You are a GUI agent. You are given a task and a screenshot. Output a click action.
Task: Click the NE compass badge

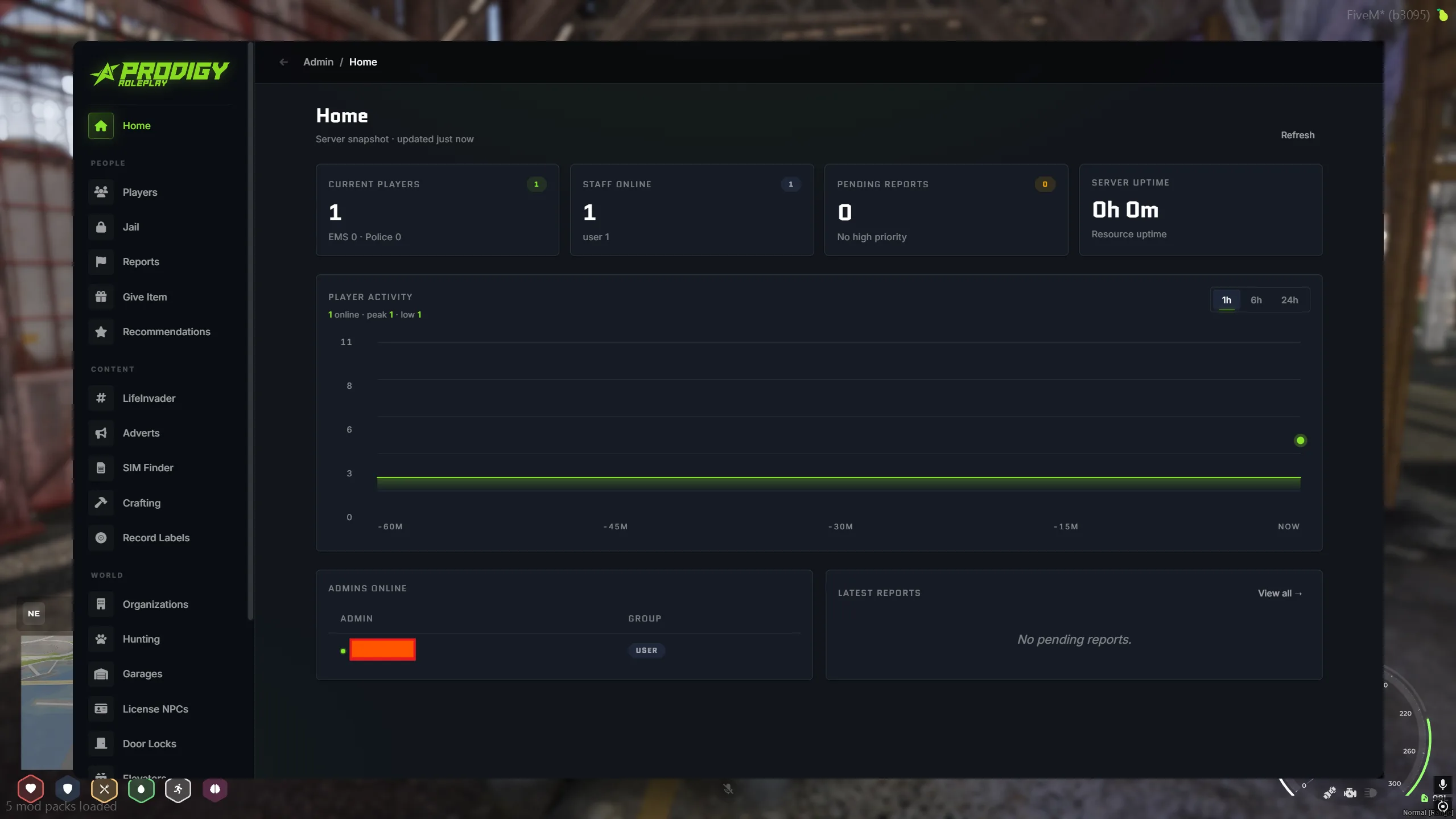coord(34,614)
